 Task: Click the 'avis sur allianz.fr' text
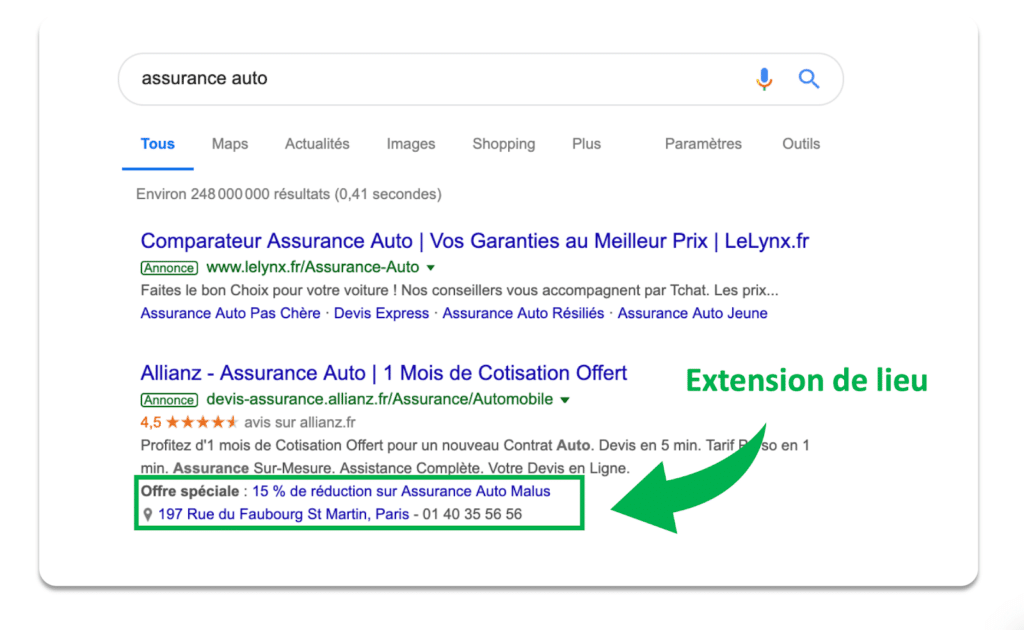click(300, 422)
